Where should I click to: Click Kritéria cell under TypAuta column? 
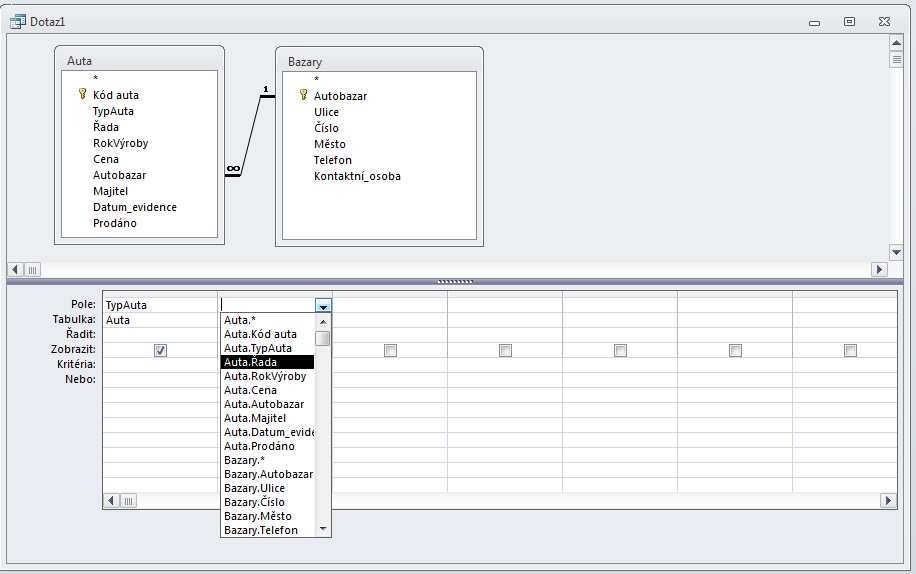(160, 364)
